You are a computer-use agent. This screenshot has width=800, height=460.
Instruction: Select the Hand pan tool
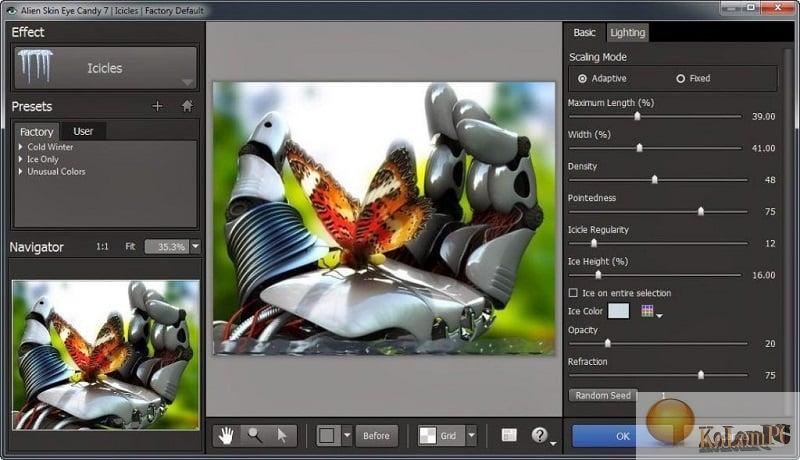(227, 436)
